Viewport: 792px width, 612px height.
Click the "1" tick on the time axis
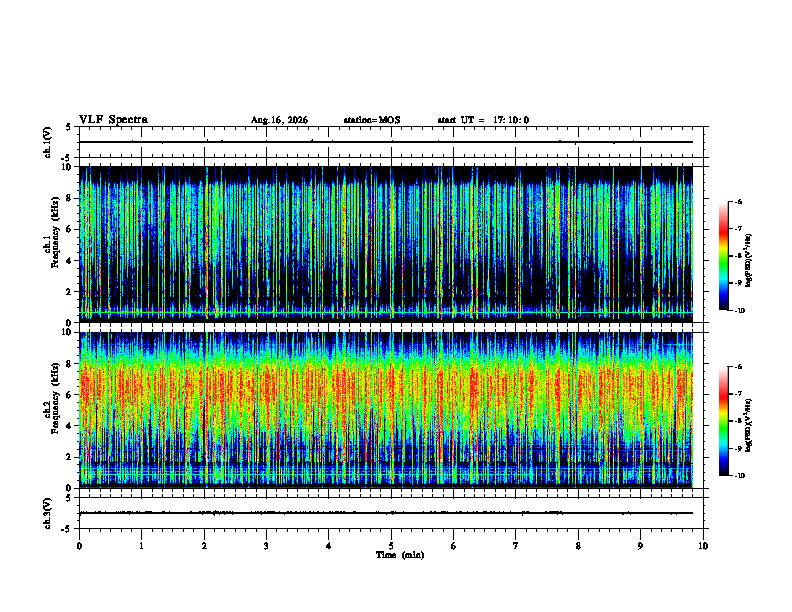(x=141, y=546)
